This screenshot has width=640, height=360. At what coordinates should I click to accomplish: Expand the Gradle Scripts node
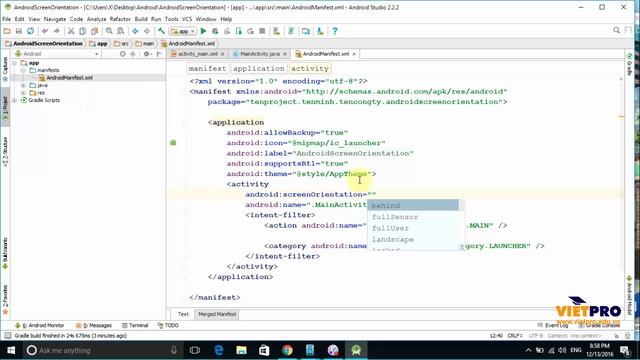click(15, 100)
